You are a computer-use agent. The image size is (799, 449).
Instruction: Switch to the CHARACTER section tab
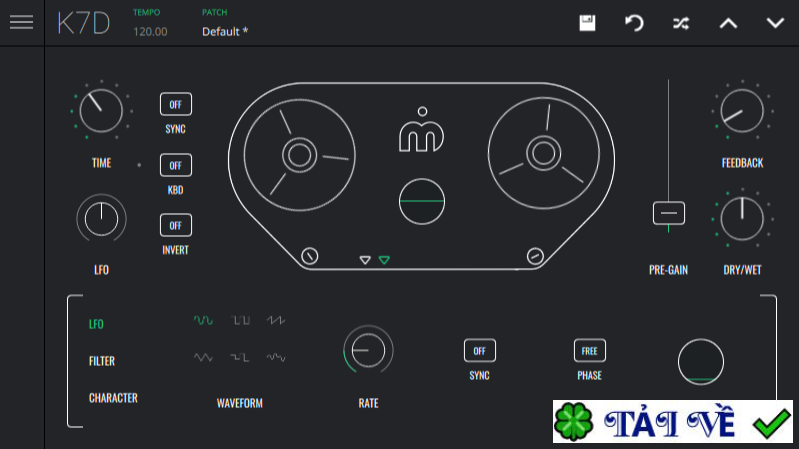click(113, 398)
